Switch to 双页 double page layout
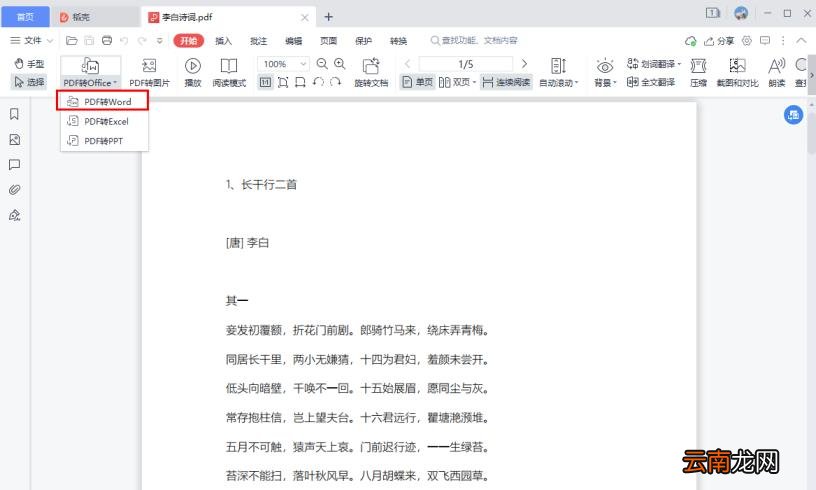The image size is (816, 490). [457, 82]
